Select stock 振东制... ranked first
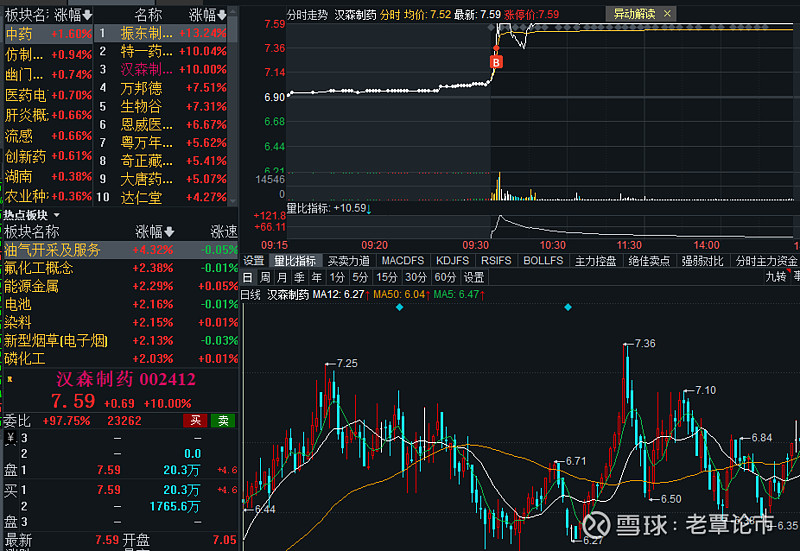 pos(161,33)
